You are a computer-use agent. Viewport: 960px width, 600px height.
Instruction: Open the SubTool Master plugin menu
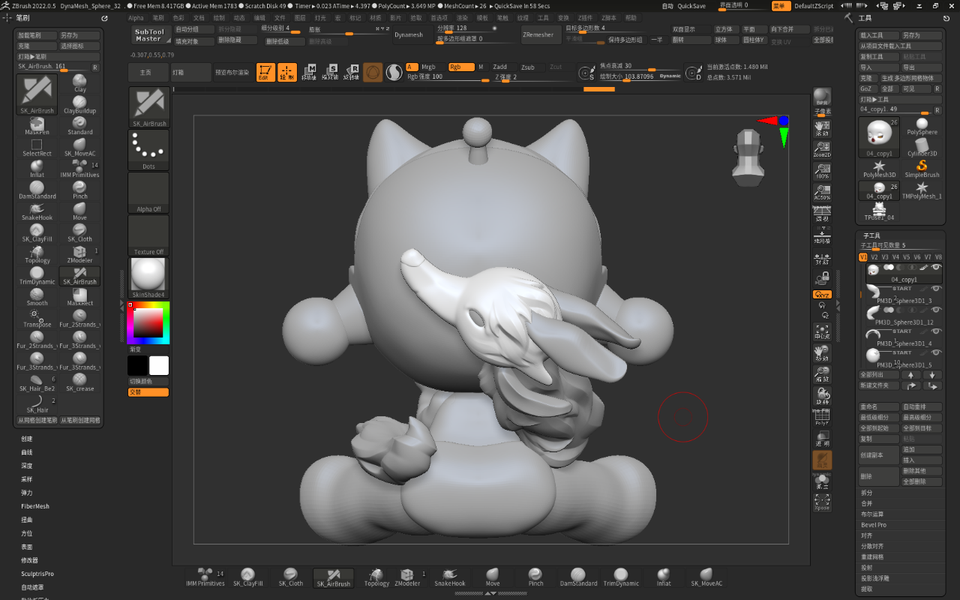[149, 35]
